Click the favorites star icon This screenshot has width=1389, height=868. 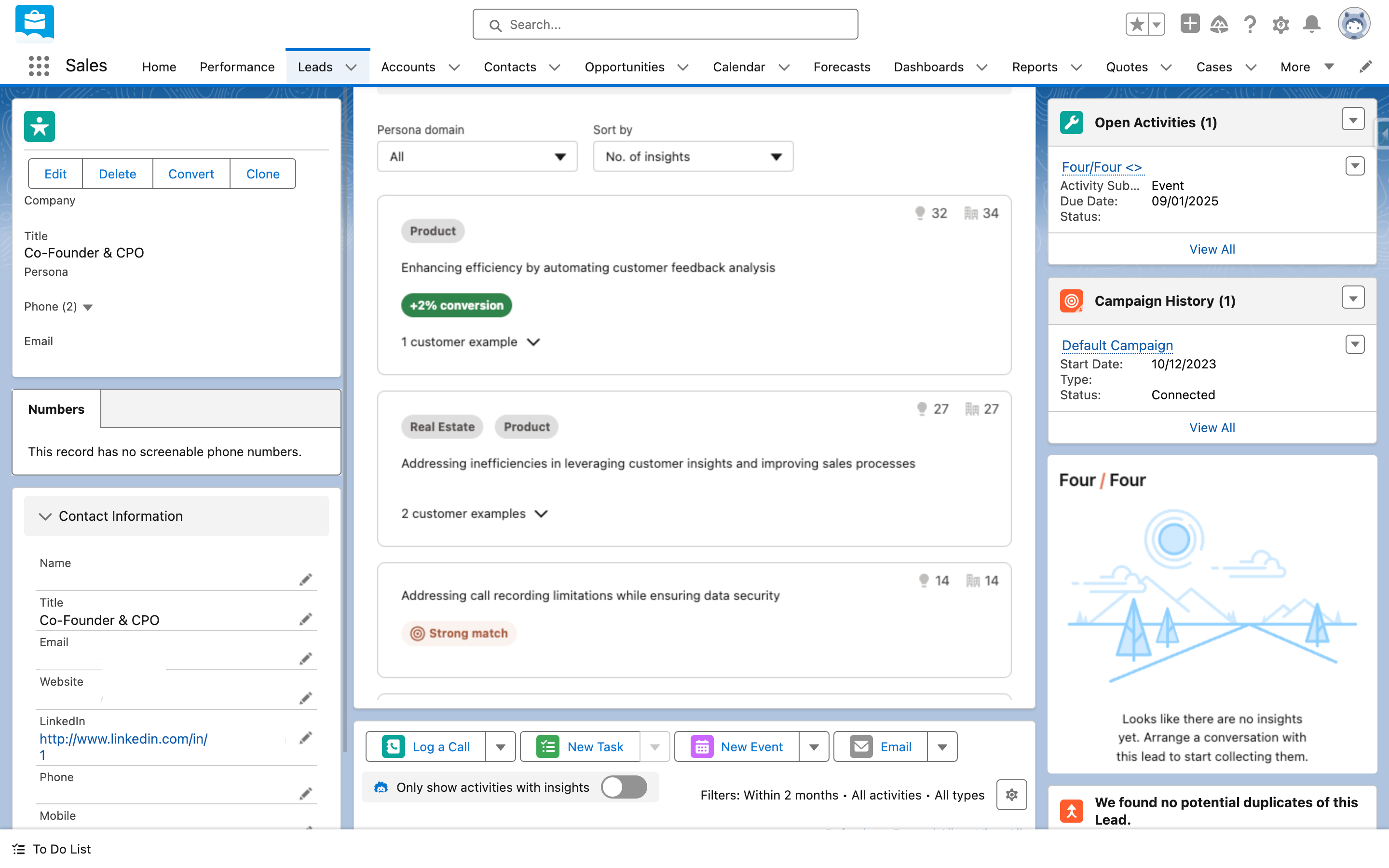(1136, 24)
